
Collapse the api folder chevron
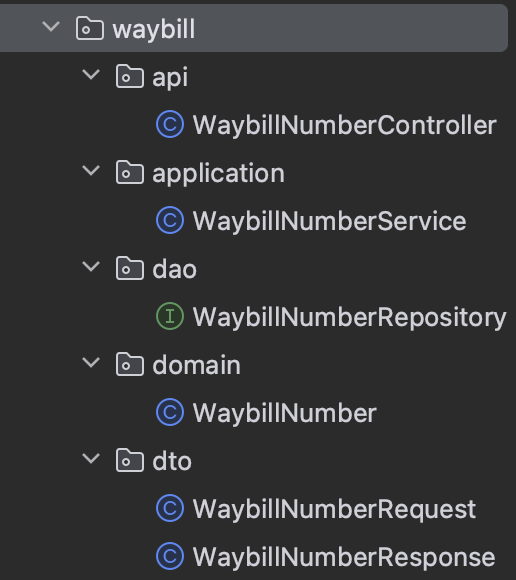pyautogui.click(x=91, y=75)
